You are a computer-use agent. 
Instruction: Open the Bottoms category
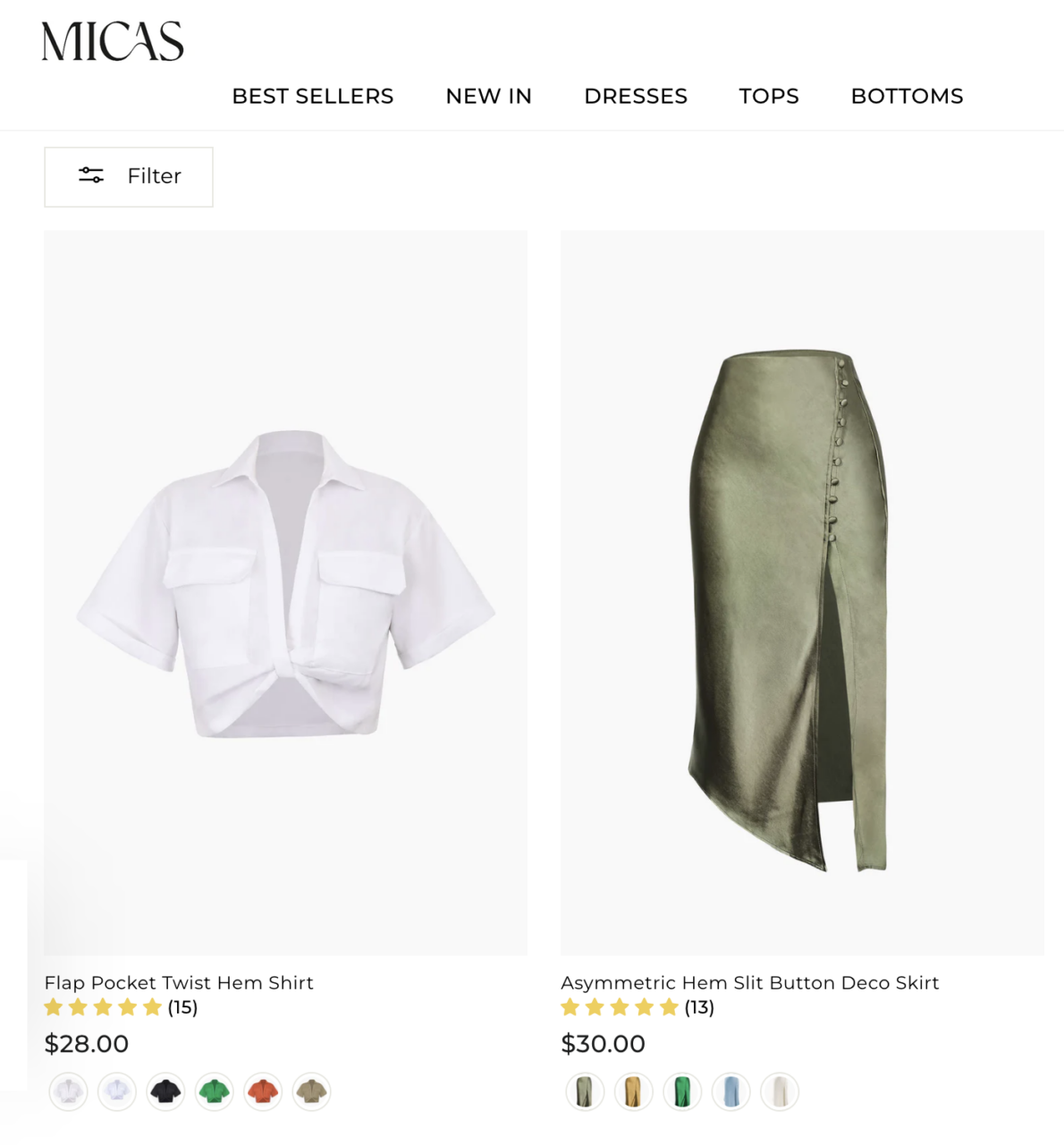907,96
